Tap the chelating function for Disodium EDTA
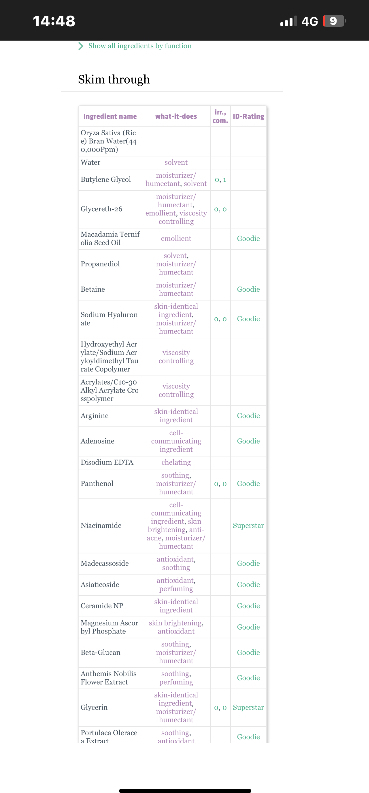 [176, 462]
